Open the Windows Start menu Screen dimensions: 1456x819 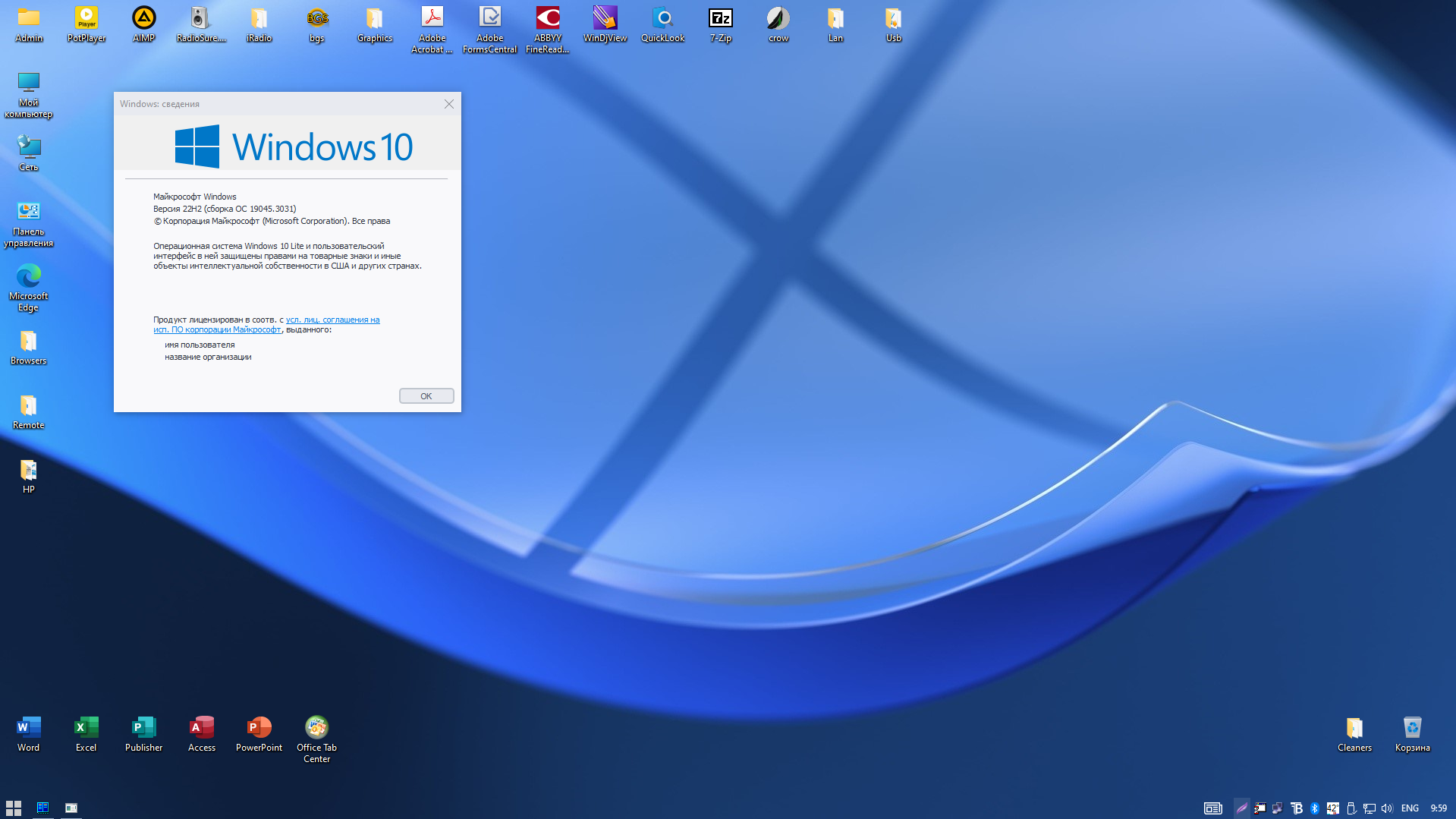14,808
